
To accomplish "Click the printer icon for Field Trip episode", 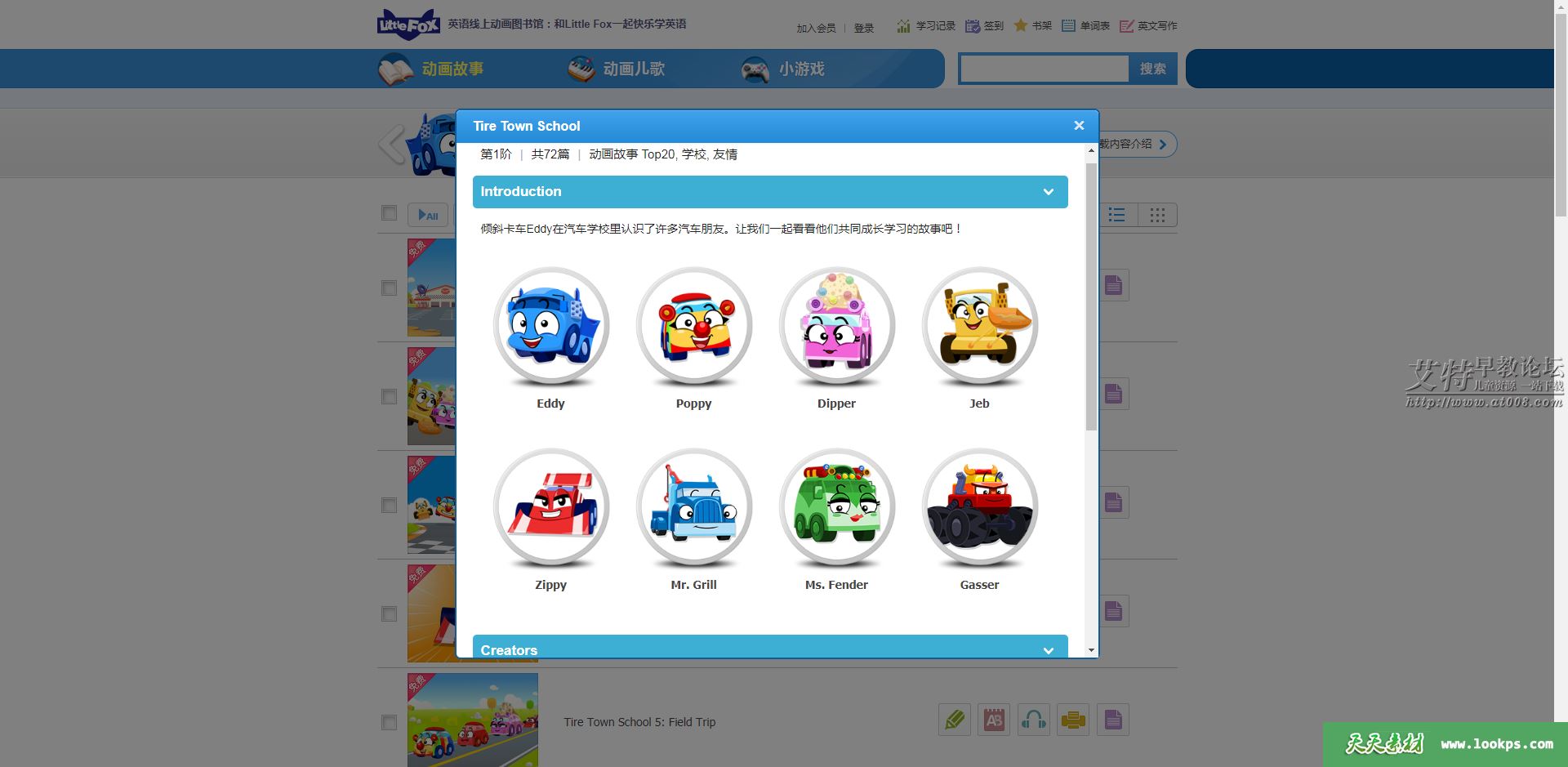I will click(1073, 720).
